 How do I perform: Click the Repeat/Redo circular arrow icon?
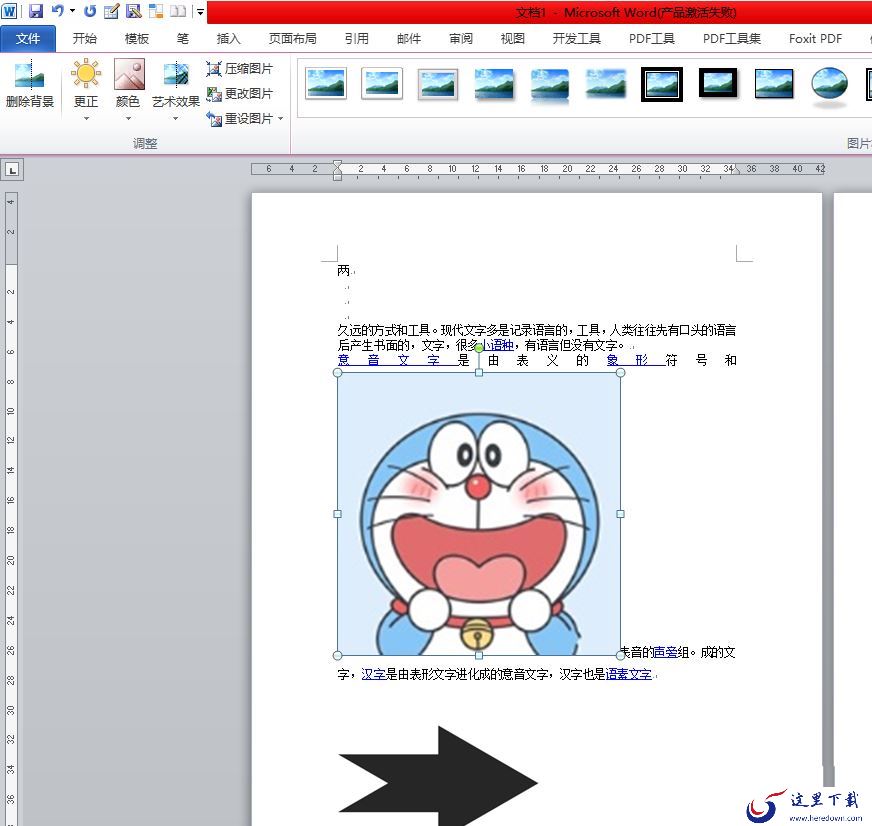(90, 11)
